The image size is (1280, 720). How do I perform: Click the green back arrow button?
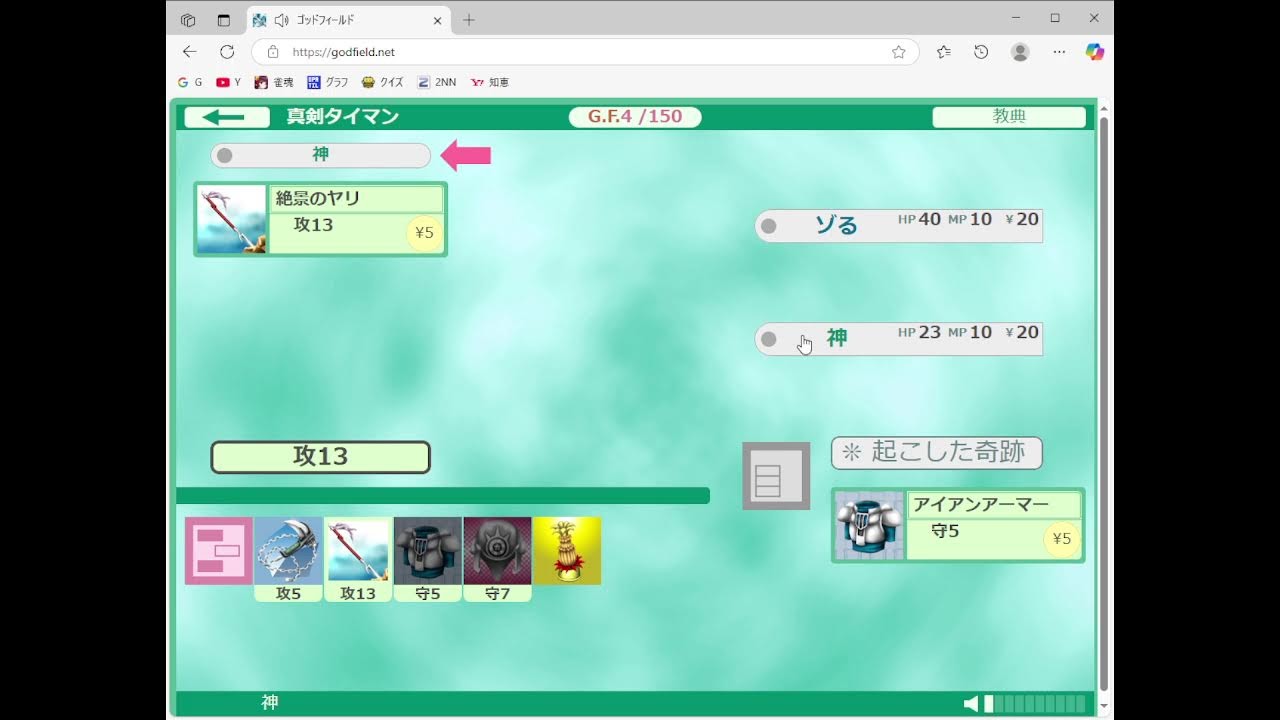(227, 117)
